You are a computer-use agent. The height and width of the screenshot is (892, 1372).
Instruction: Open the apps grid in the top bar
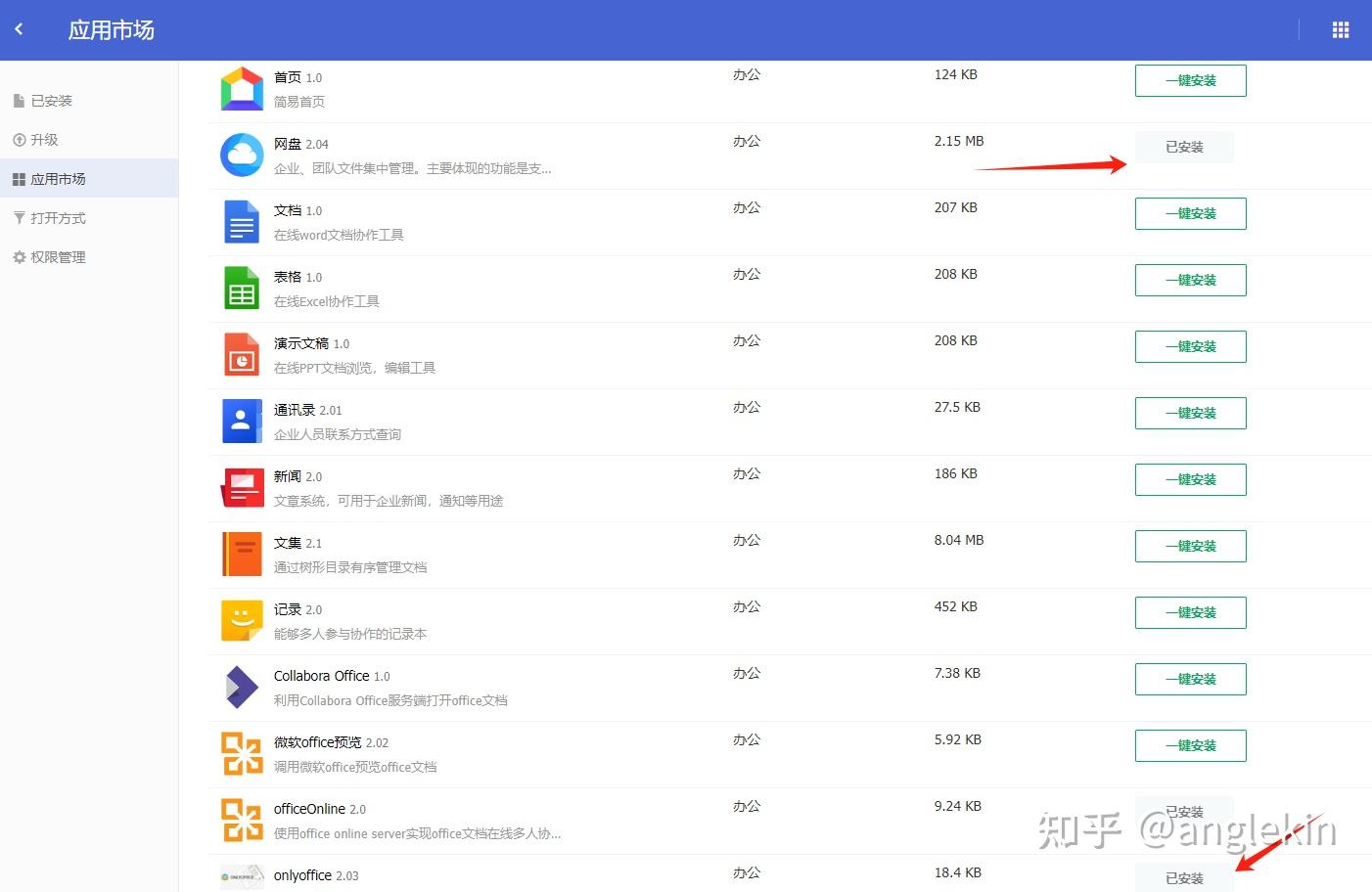(x=1340, y=28)
